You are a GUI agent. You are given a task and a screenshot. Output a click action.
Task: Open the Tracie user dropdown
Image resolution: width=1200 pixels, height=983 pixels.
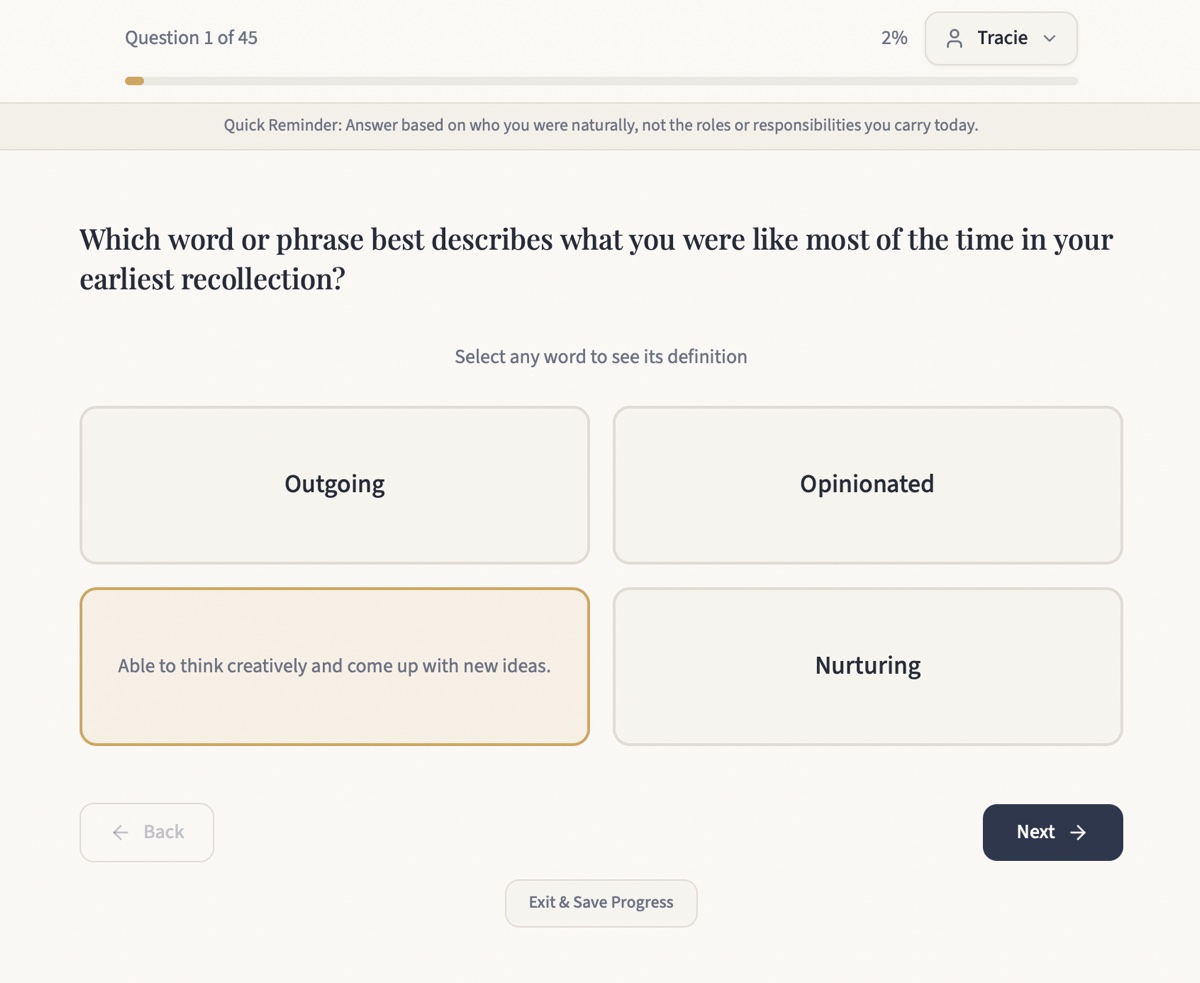[x=1001, y=39]
